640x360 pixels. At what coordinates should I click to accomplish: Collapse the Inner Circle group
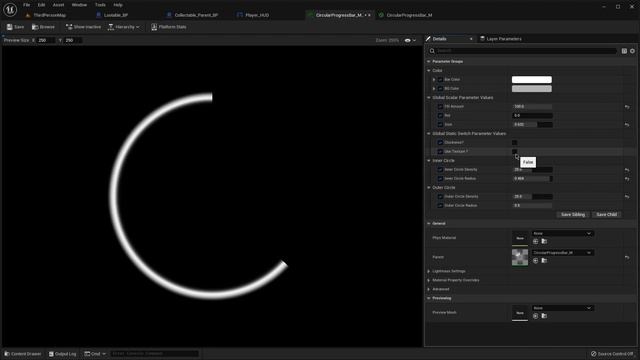click(429, 160)
